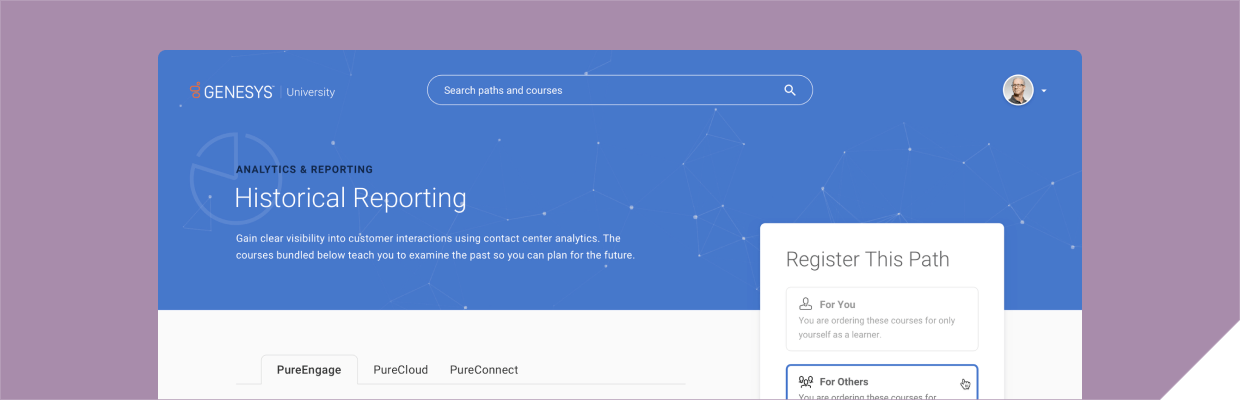Click the Historical Reporting page title
1240x400 pixels.
(350, 198)
